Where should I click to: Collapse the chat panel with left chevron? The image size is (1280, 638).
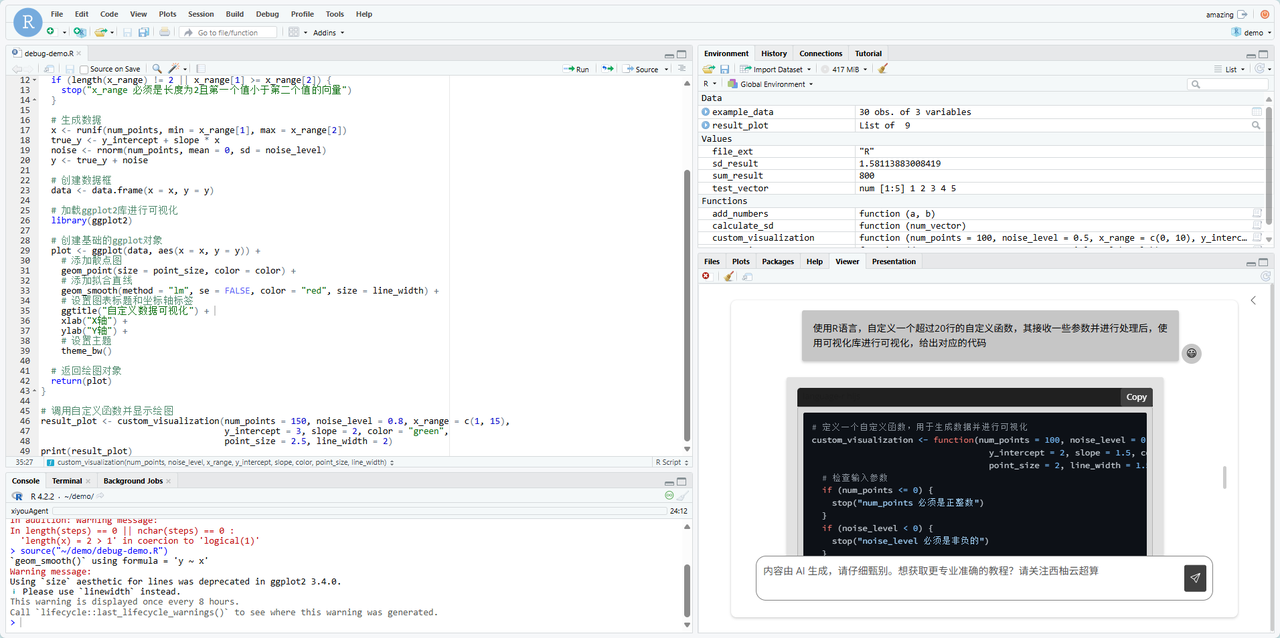[1254, 301]
